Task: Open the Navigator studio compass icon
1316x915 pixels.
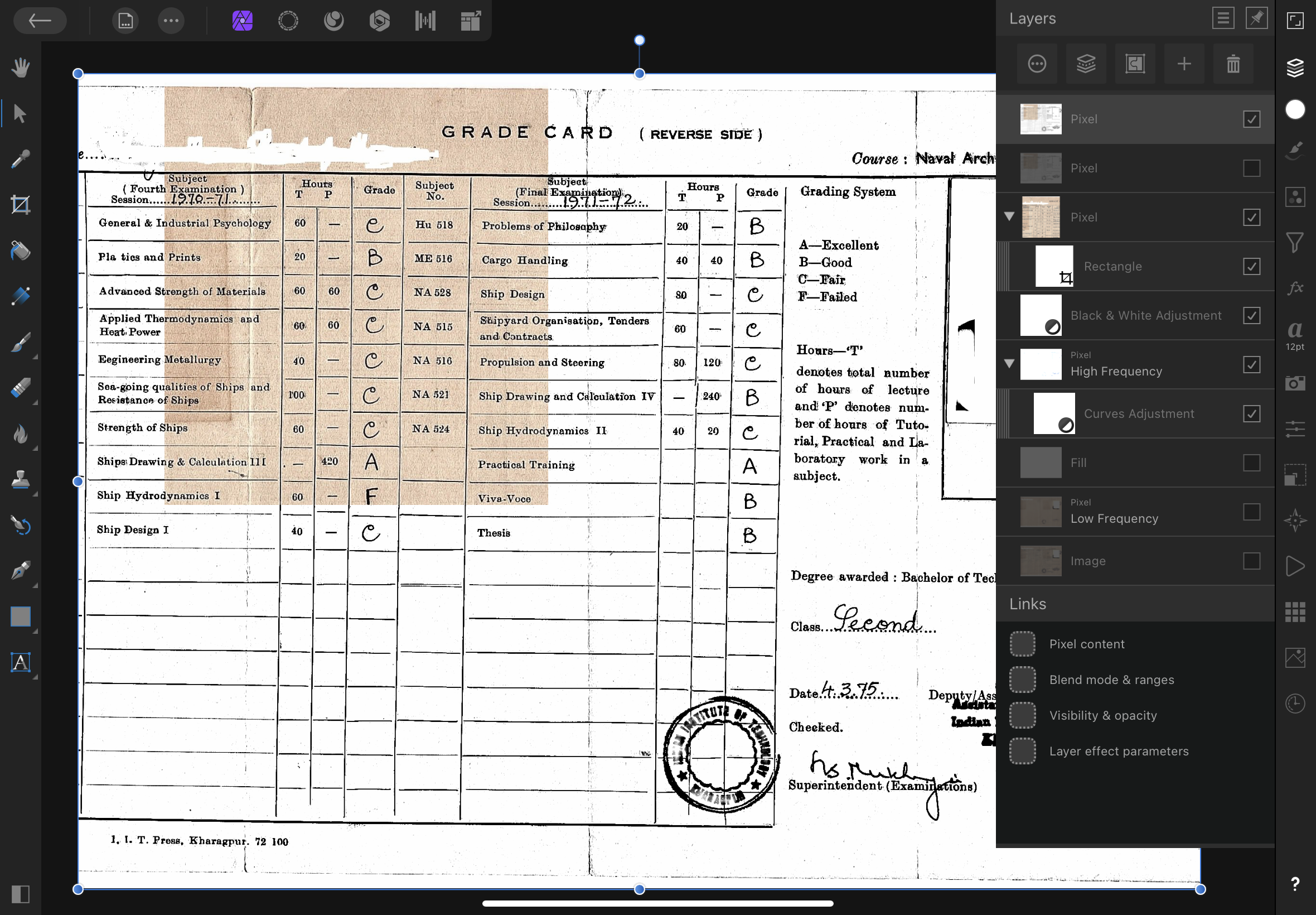Action: point(1295,521)
